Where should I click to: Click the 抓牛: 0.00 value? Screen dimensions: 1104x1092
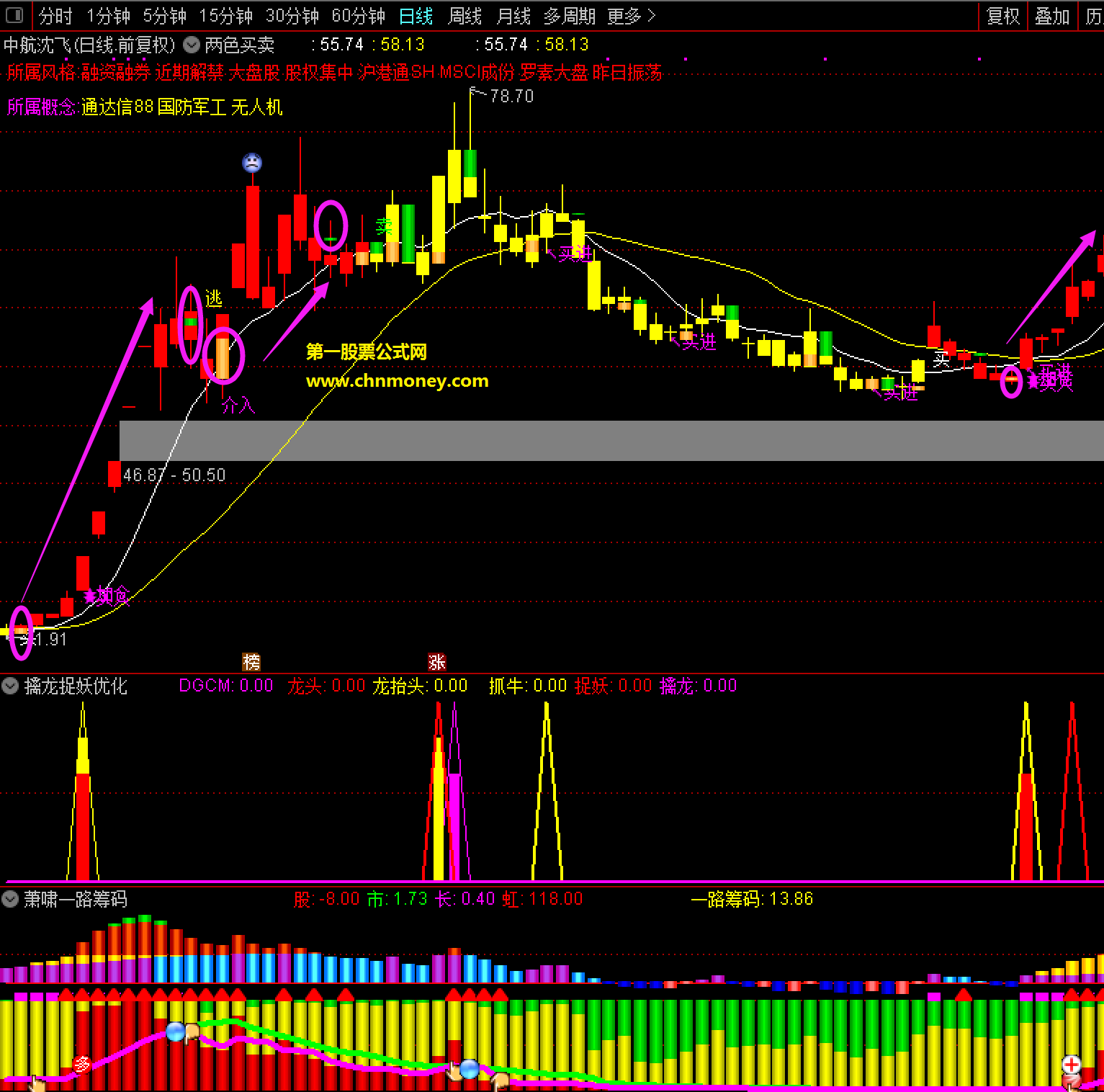[528, 686]
